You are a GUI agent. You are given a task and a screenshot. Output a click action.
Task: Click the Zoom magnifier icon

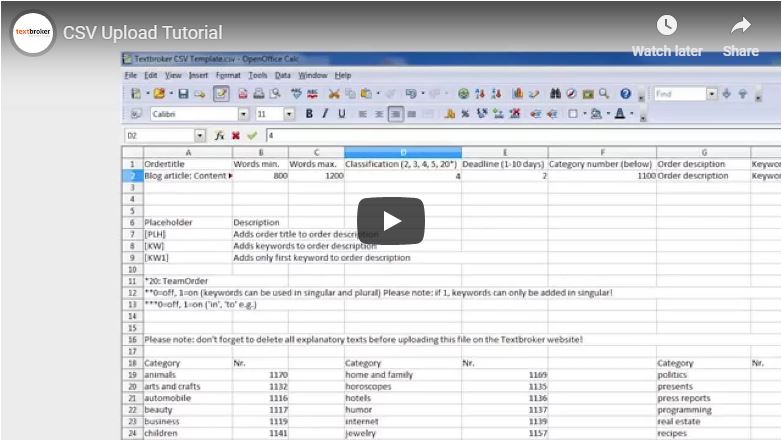pyautogui.click(x=604, y=93)
